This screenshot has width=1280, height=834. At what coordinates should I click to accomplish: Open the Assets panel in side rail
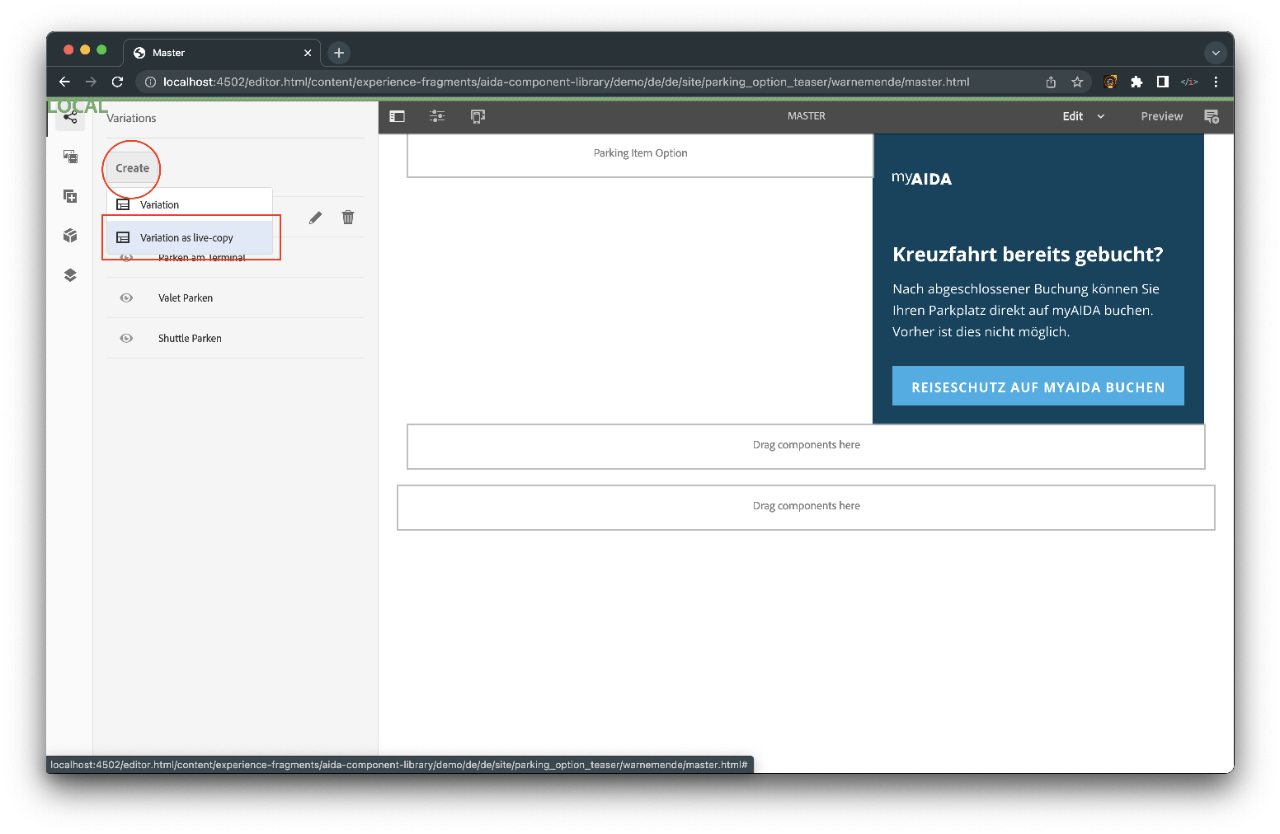70,157
